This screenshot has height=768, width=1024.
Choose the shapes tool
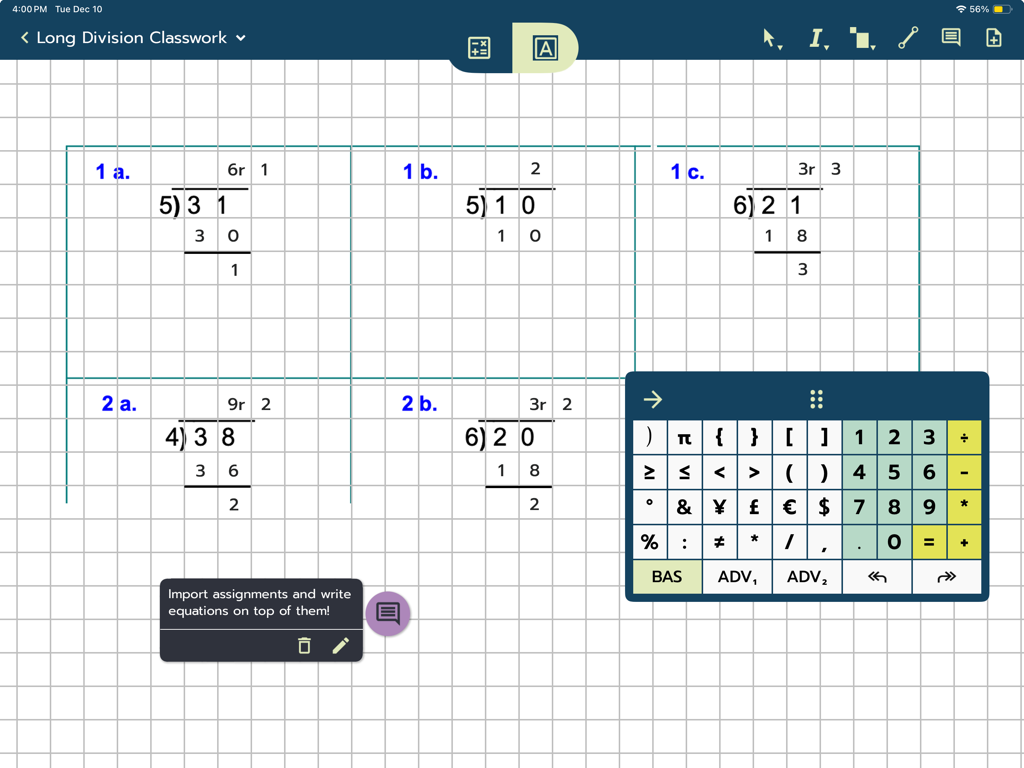858,37
